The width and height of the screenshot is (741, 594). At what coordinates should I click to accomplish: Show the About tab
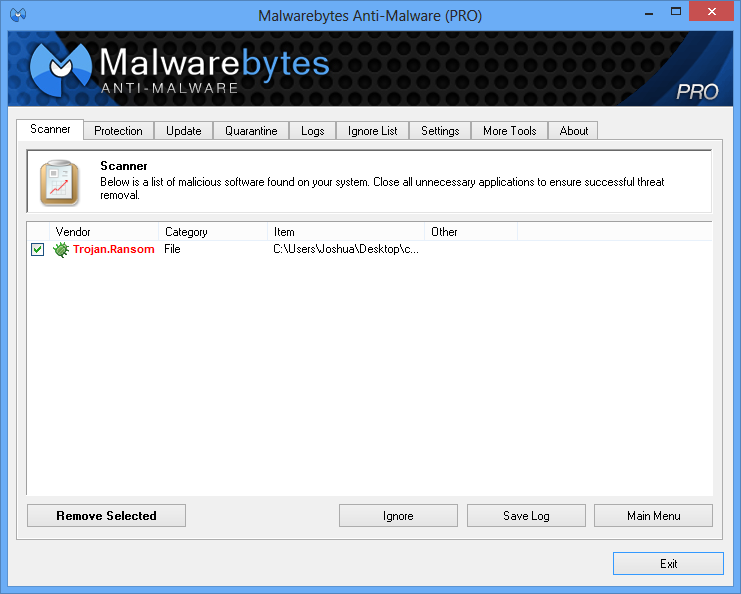coord(574,131)
